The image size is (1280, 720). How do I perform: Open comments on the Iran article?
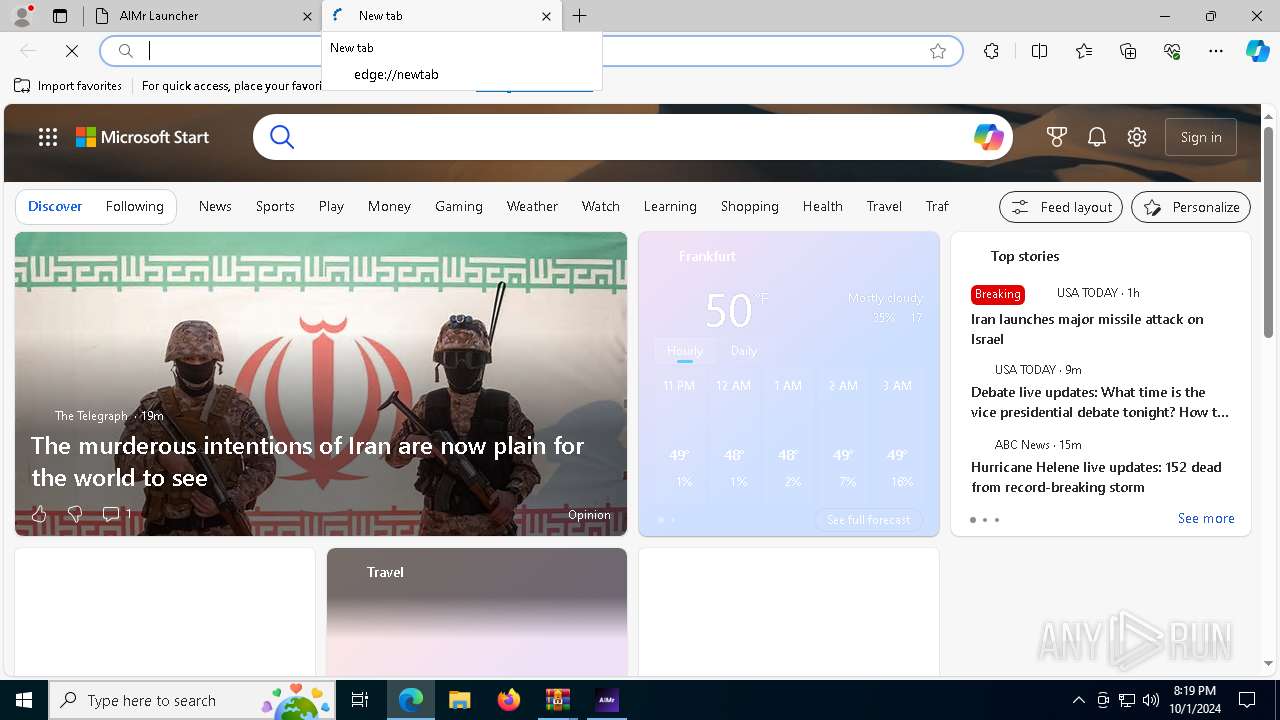click(x=116, y=514)
